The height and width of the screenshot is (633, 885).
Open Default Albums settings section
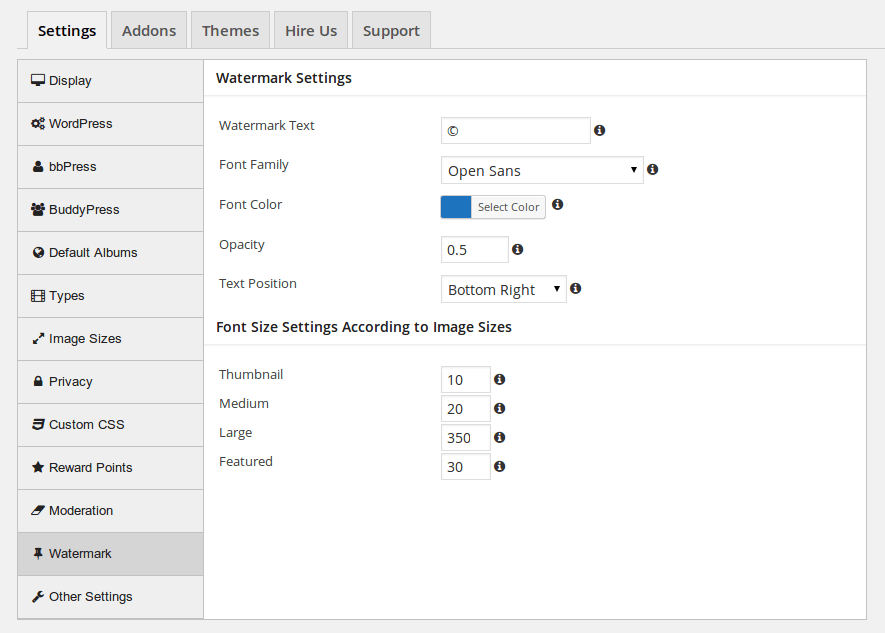pyautogui.click(x=111, y=253)
